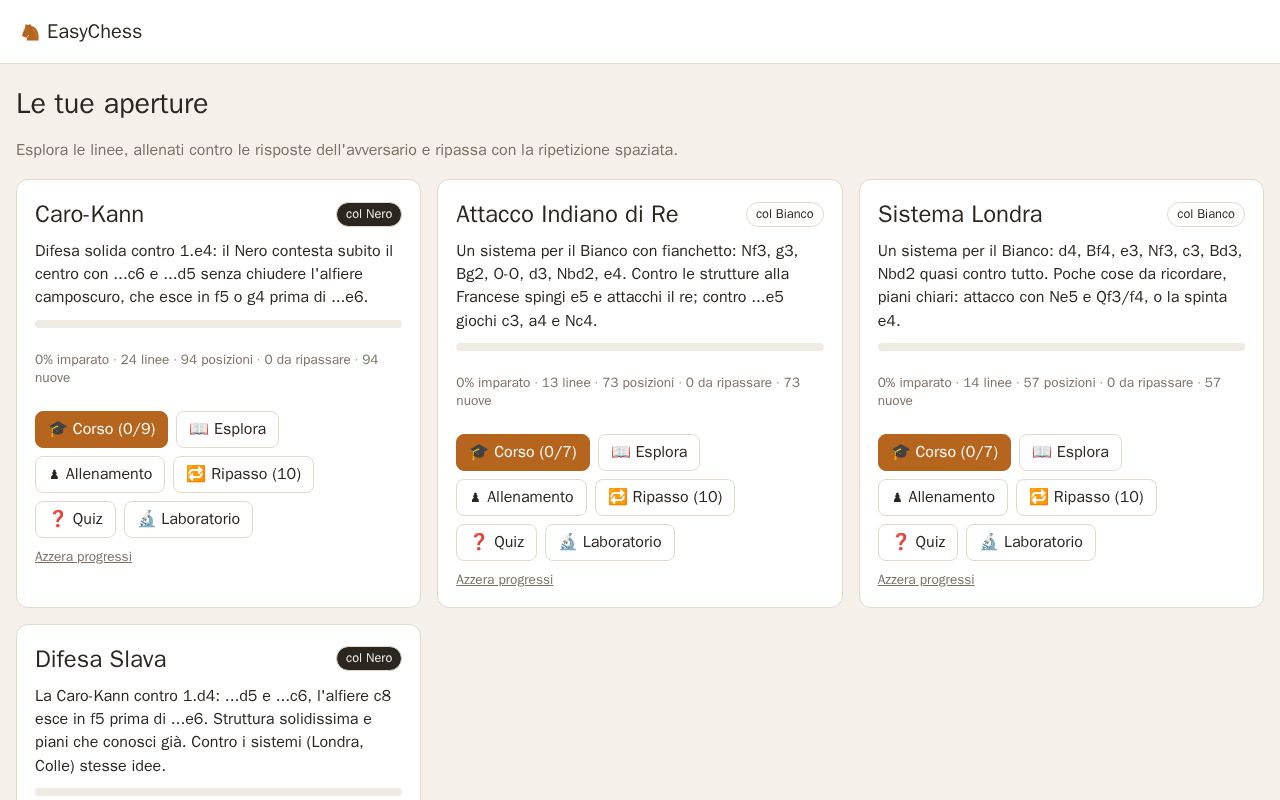
Task: Click the col Nero badge on Difesa Slava
Action: pyautogui.click(x=369, y=658)
